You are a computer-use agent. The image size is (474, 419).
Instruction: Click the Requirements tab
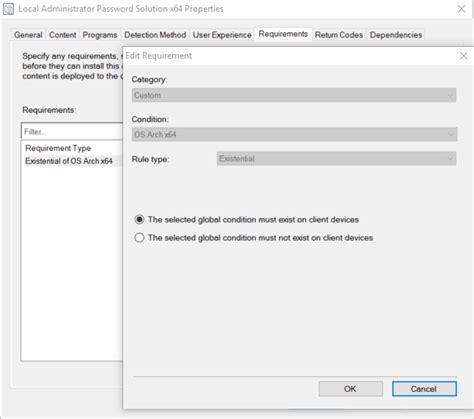point(283,34)
